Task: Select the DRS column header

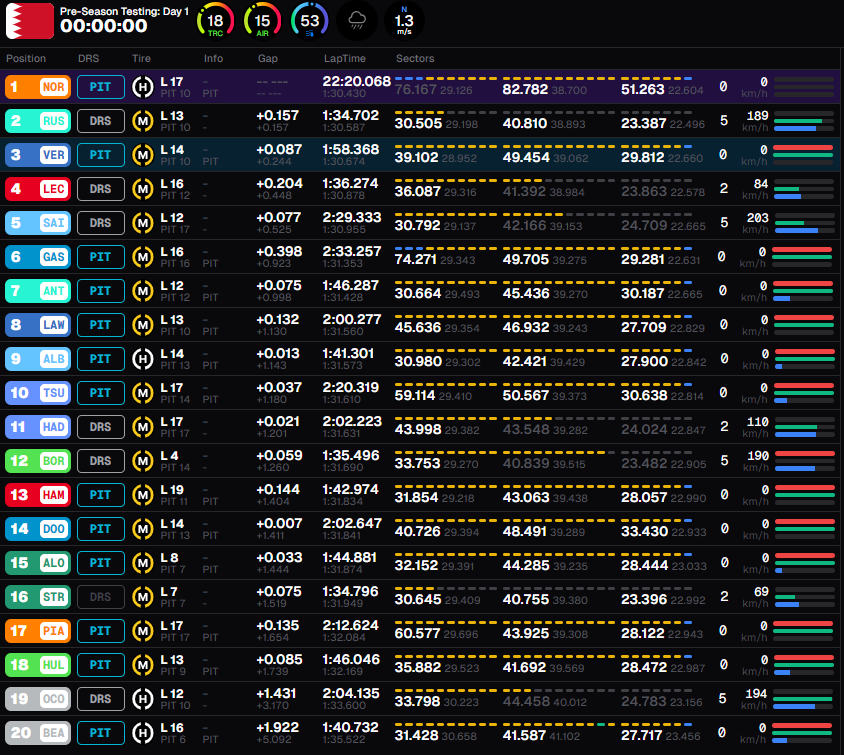Action: pos(88,58)
